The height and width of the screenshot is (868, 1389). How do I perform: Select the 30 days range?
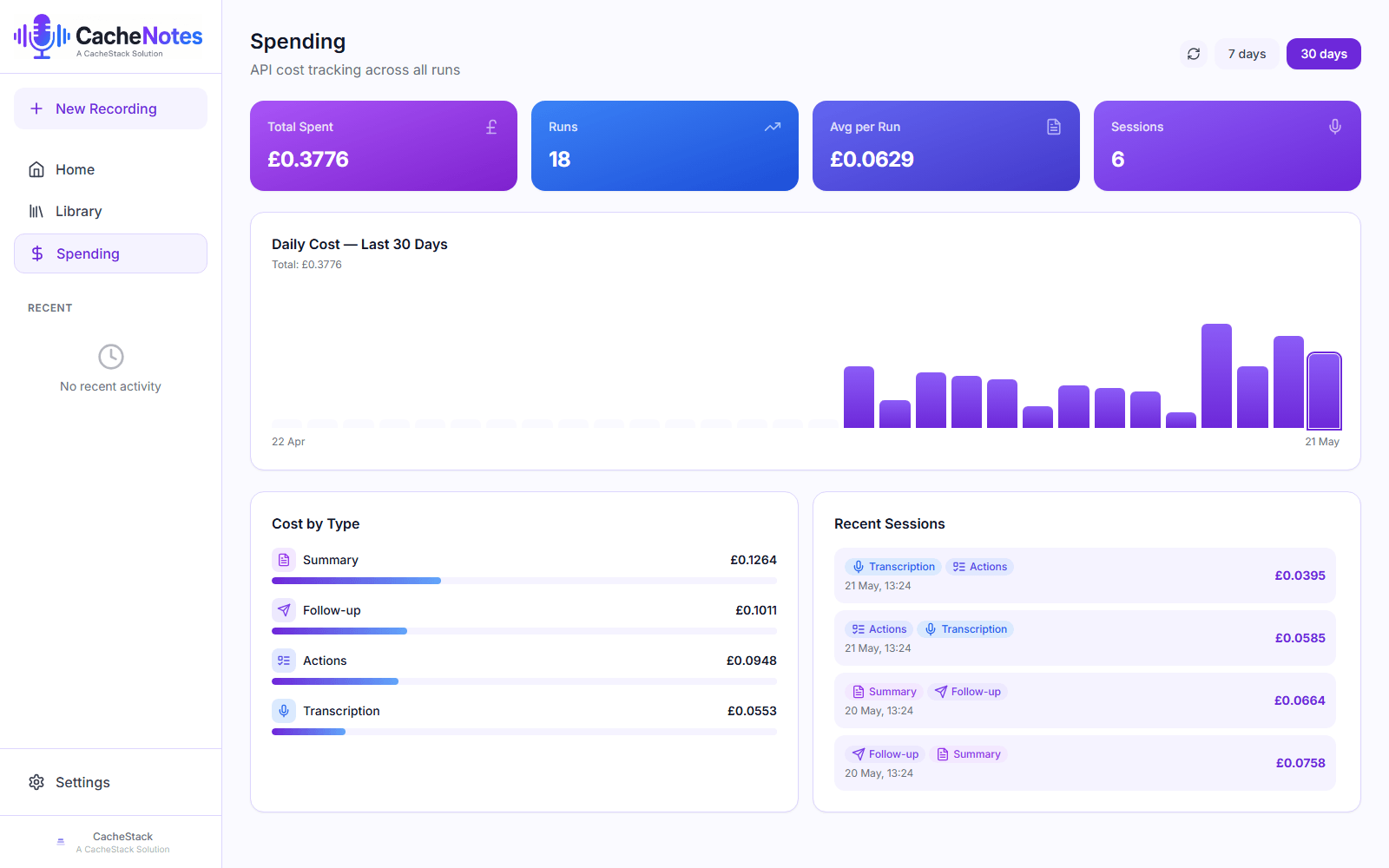pos(1324,54)
